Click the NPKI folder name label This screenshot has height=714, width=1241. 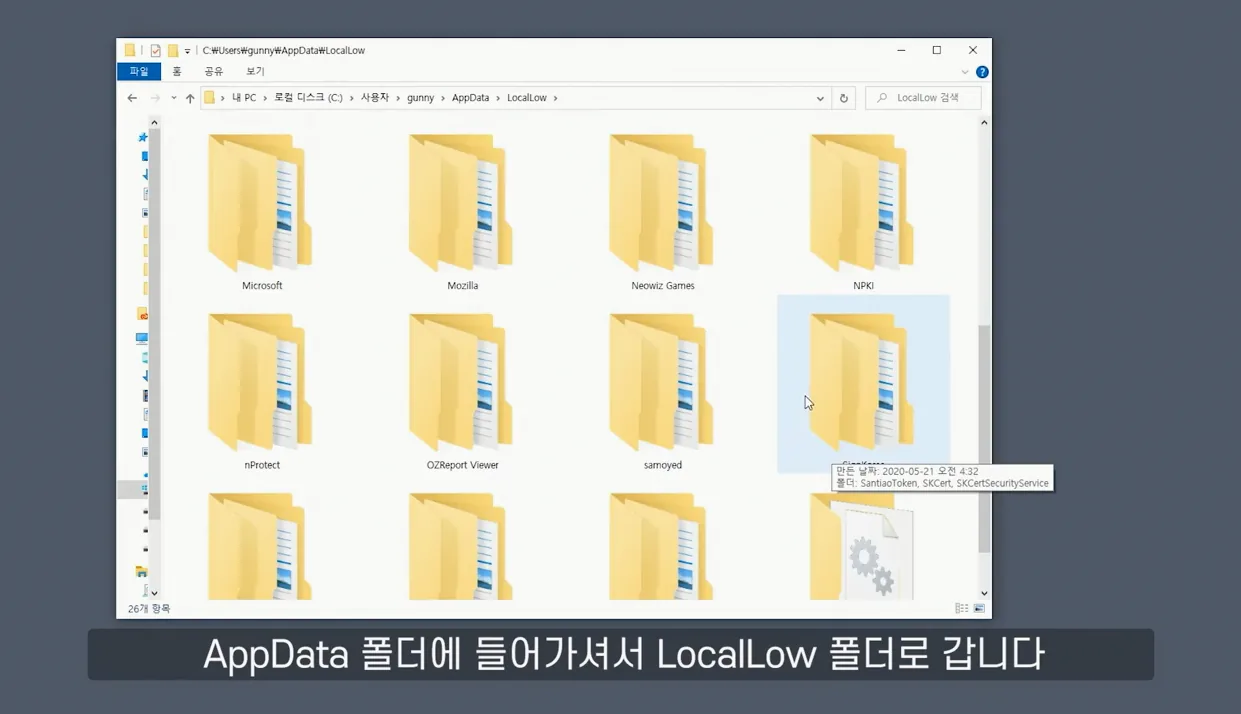click(863, 286)
